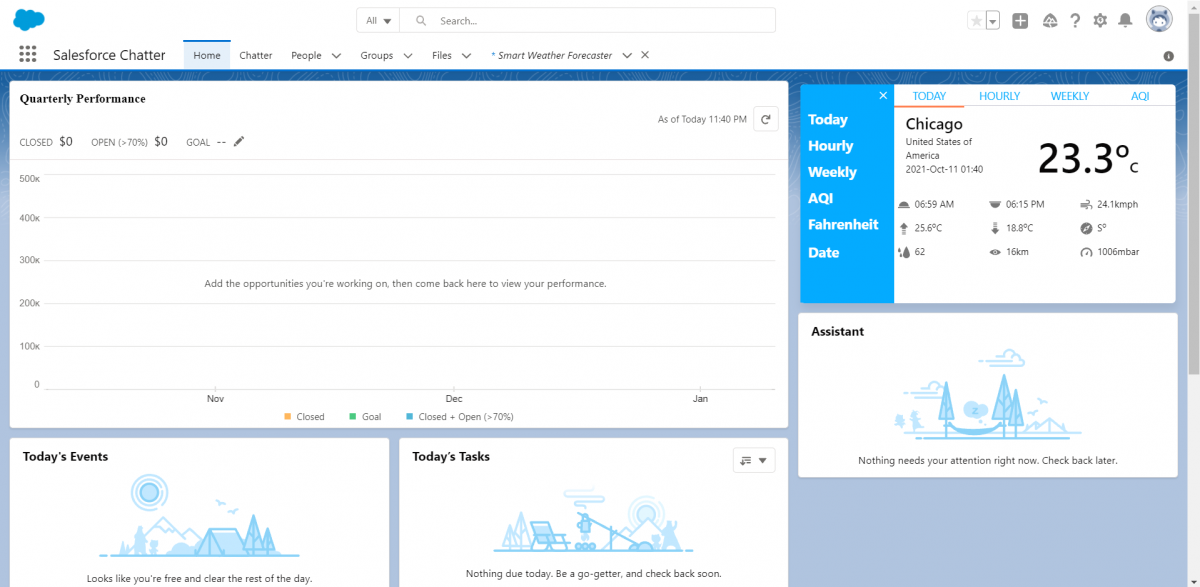Click the Salesforce cloud logo
1200x587 pixels.
(29, 20)
